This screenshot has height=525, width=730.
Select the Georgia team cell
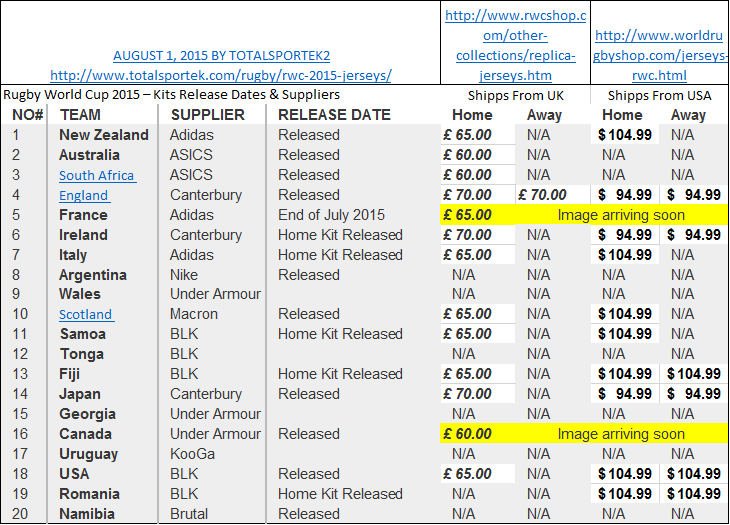88,414
